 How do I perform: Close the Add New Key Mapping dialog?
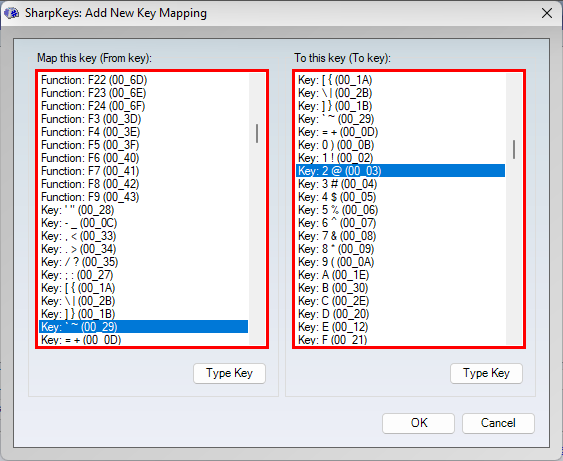[546, 13]
